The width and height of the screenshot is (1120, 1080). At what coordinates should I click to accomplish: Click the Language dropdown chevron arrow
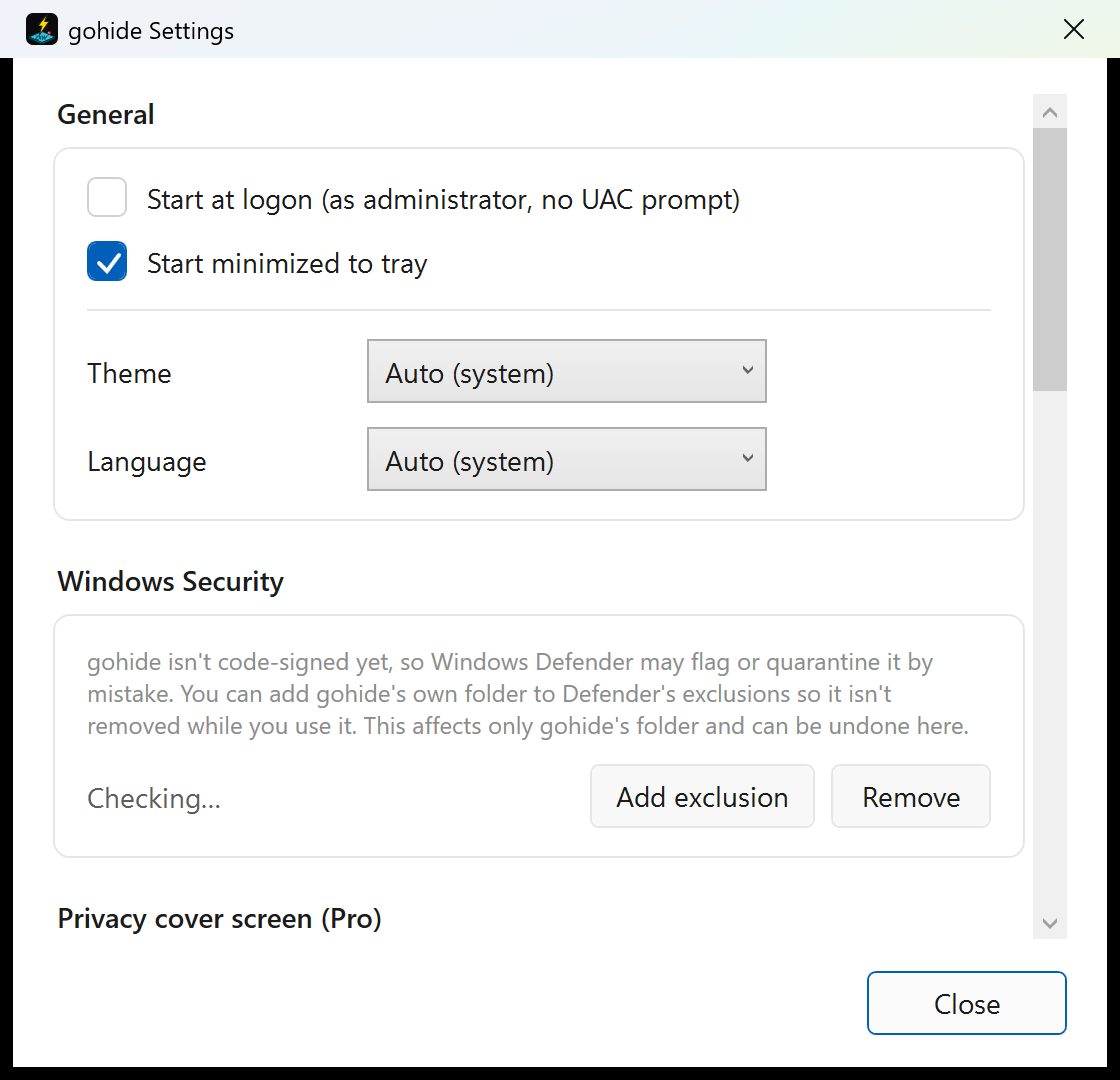(x=747, y=458)
